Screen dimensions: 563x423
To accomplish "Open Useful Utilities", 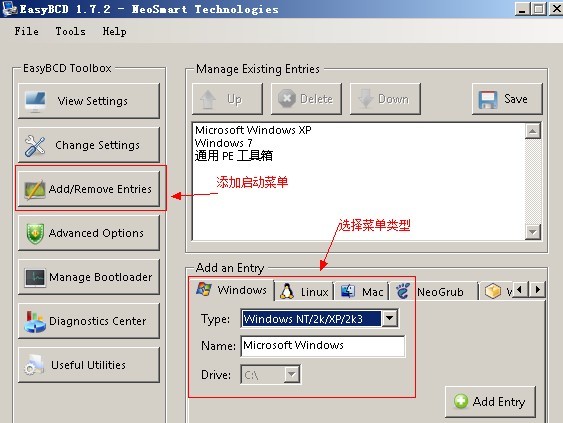I will [x=89, y=365].
